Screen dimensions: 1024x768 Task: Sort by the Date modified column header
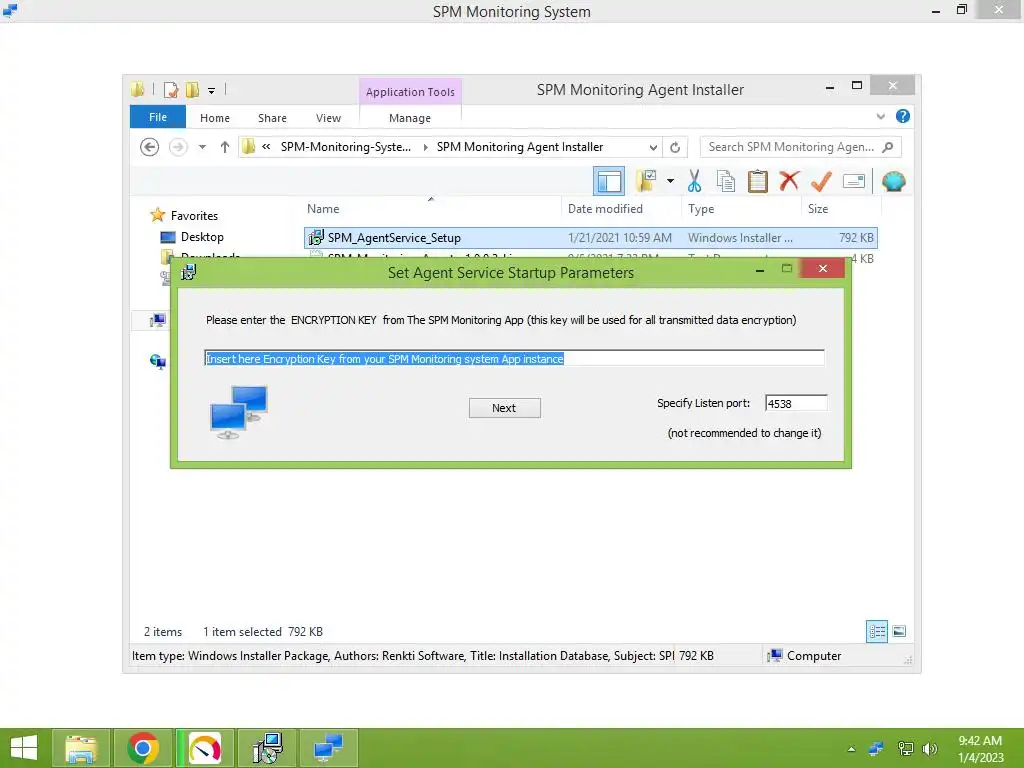[605, 209]
